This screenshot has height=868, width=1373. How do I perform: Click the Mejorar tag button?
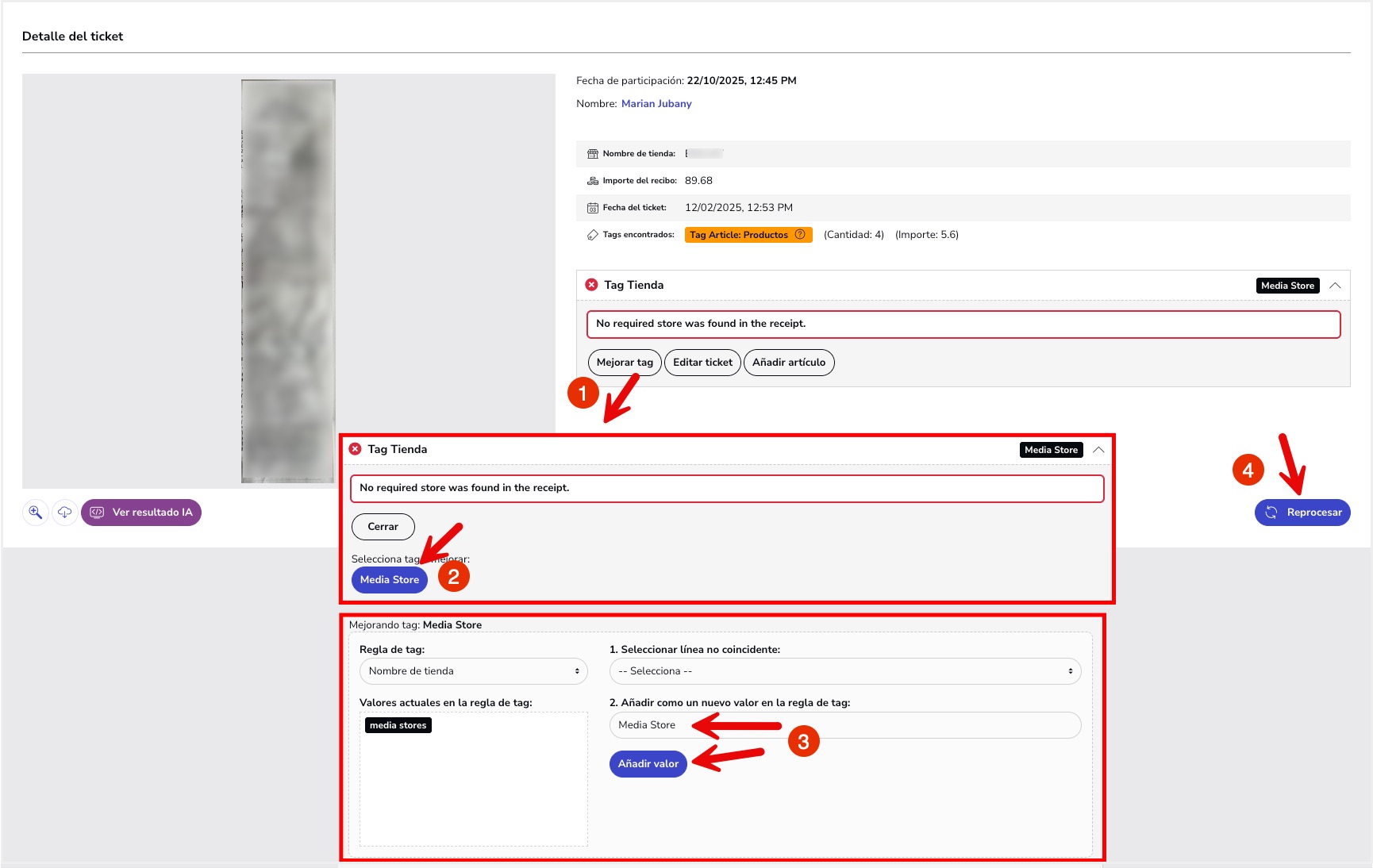point(625,363)
